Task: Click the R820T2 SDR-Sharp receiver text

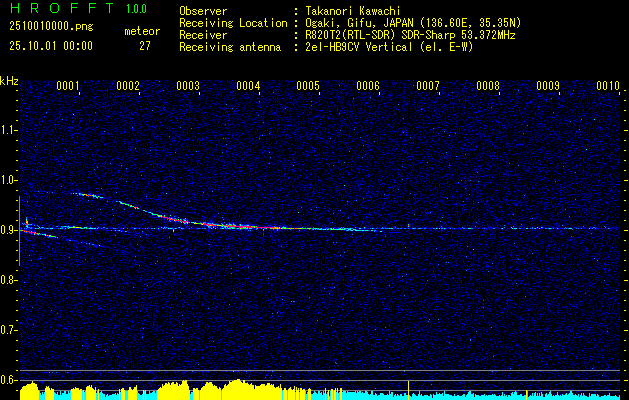Action: (402, 34)
